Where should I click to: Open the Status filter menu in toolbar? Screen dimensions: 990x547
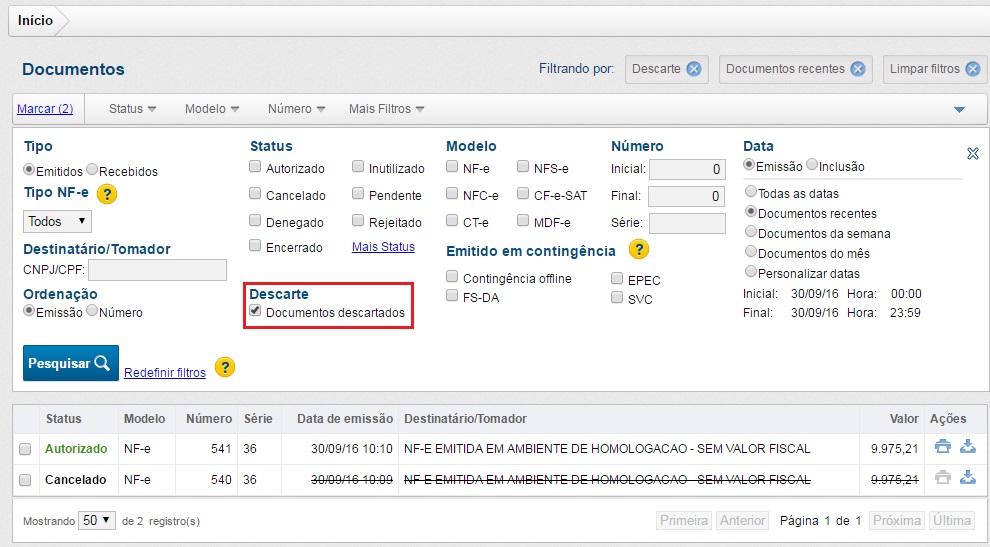coord(132,109)
